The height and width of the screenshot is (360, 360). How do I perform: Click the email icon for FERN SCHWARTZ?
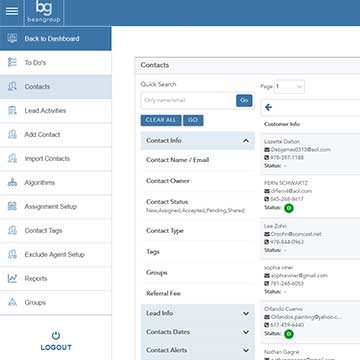coord(267,191)
